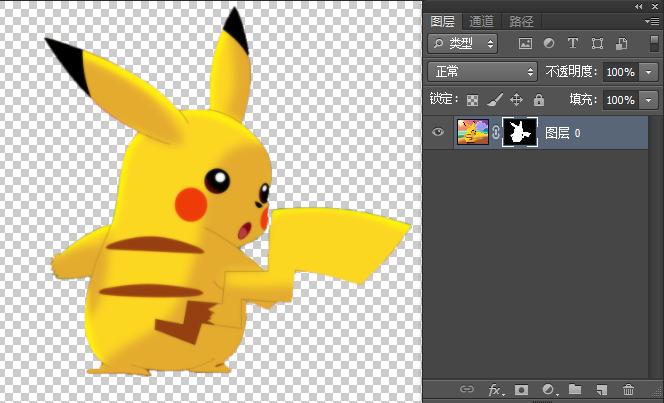This screenshot has height=403, width=664.
Task: Click the create new layer icon
Action: [602, 389]
